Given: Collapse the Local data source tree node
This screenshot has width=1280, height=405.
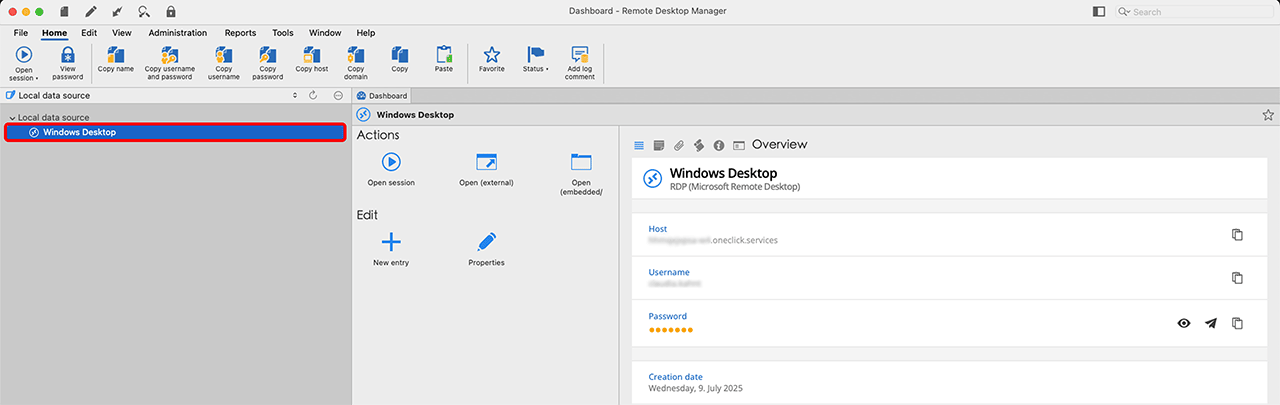Looking at the screenshot, I should [11, 118].
